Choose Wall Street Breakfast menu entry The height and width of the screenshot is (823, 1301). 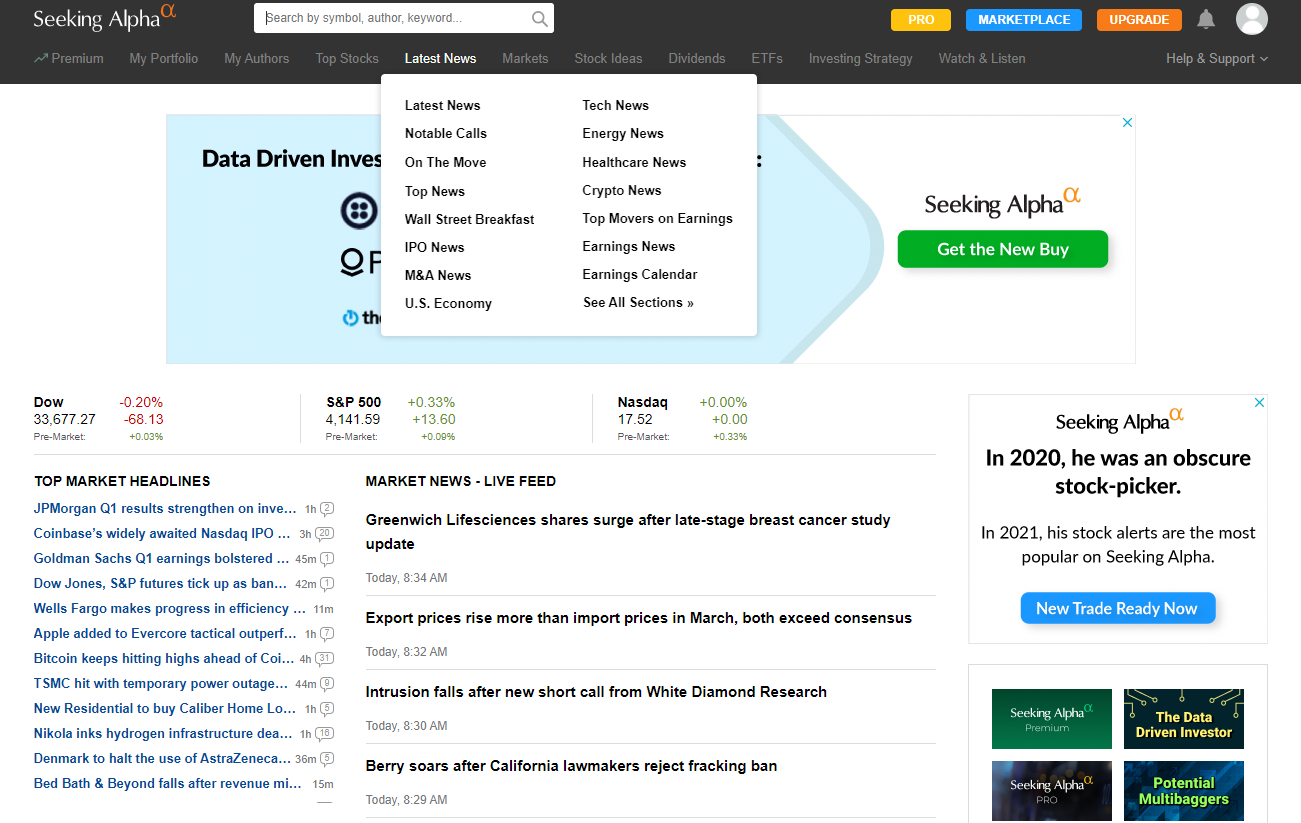coord(469,219)
